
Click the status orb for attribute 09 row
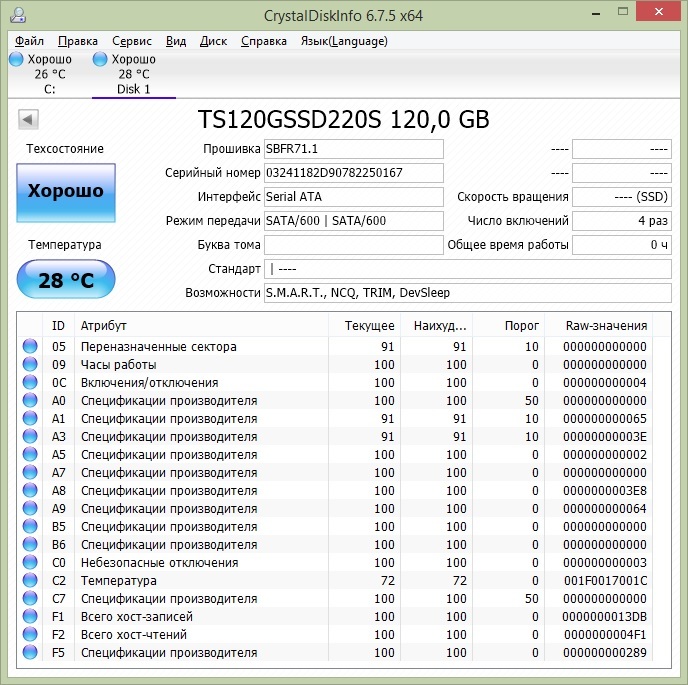tap(29, 365)
